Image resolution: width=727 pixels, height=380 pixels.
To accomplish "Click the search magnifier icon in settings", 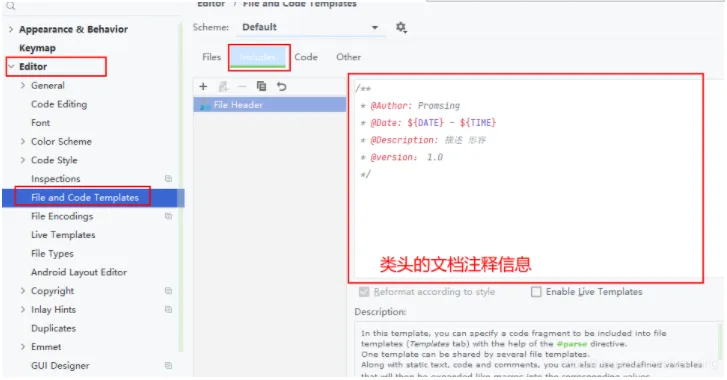I will [x=11, y=6].
